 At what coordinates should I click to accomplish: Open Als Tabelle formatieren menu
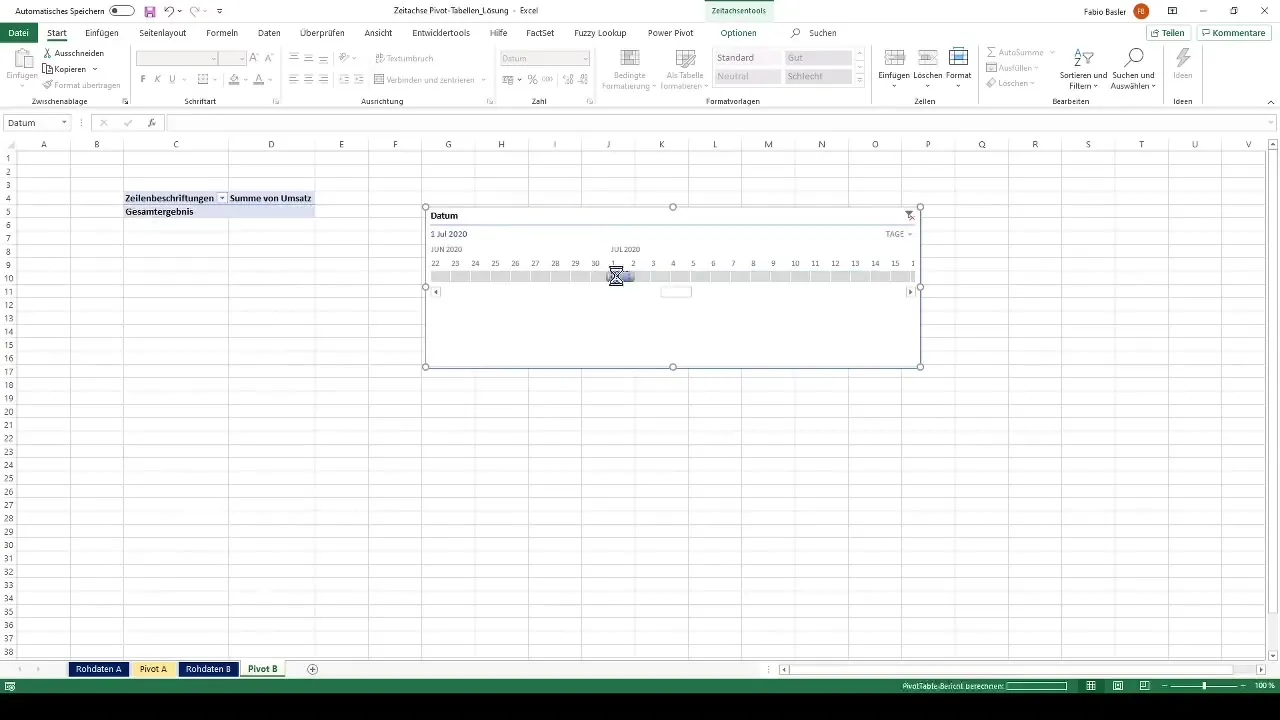coord(685,69)
